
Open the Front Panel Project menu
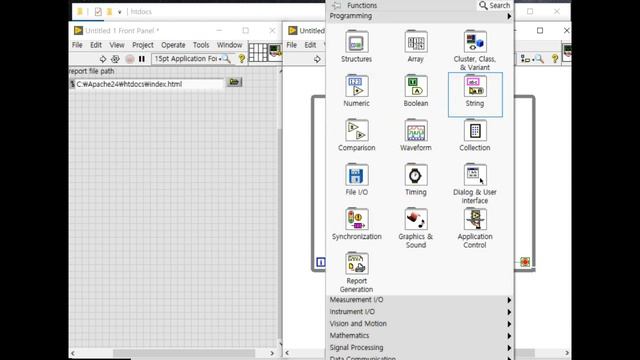[143, 45]
